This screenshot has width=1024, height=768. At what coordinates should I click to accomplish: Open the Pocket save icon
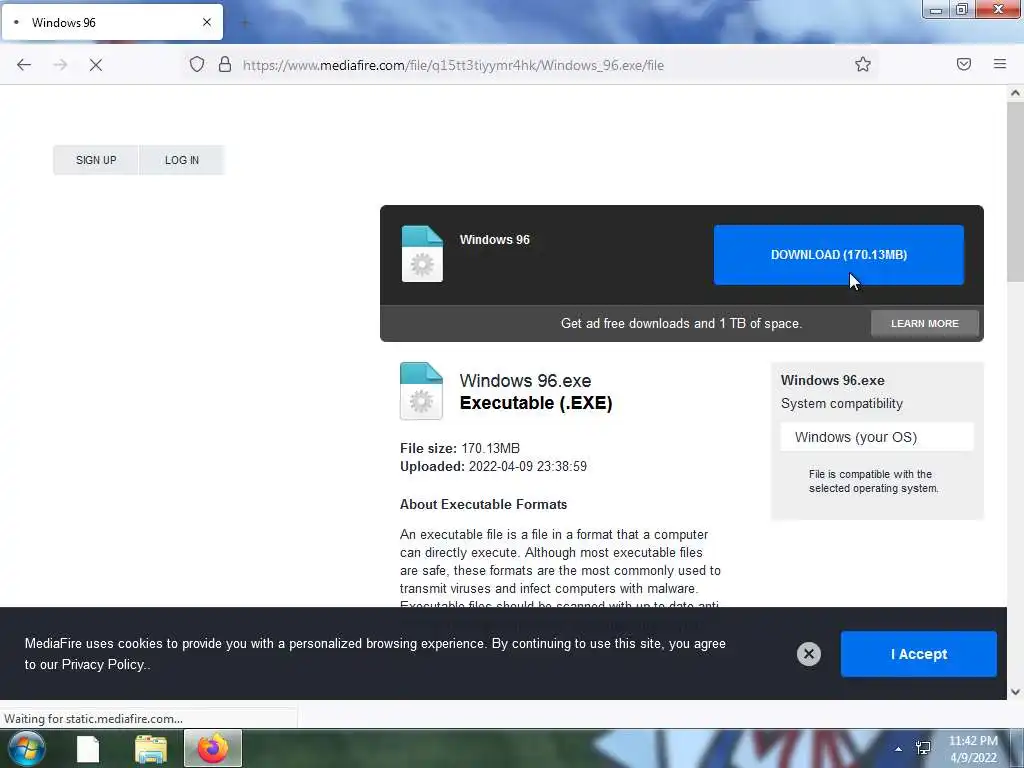coord(963,64)
